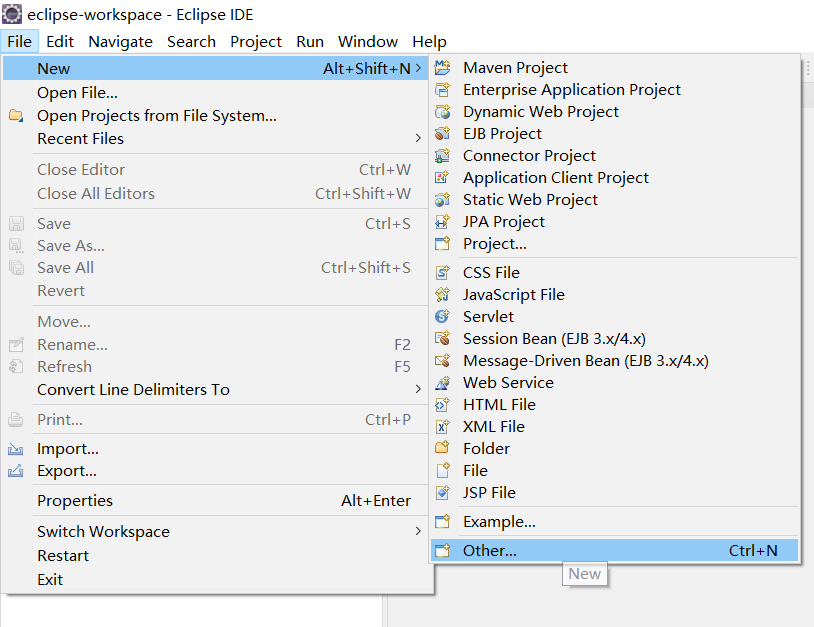Click the XML File icon
The width and height of the screenshot is (814, 627).
tap(442, 426)
